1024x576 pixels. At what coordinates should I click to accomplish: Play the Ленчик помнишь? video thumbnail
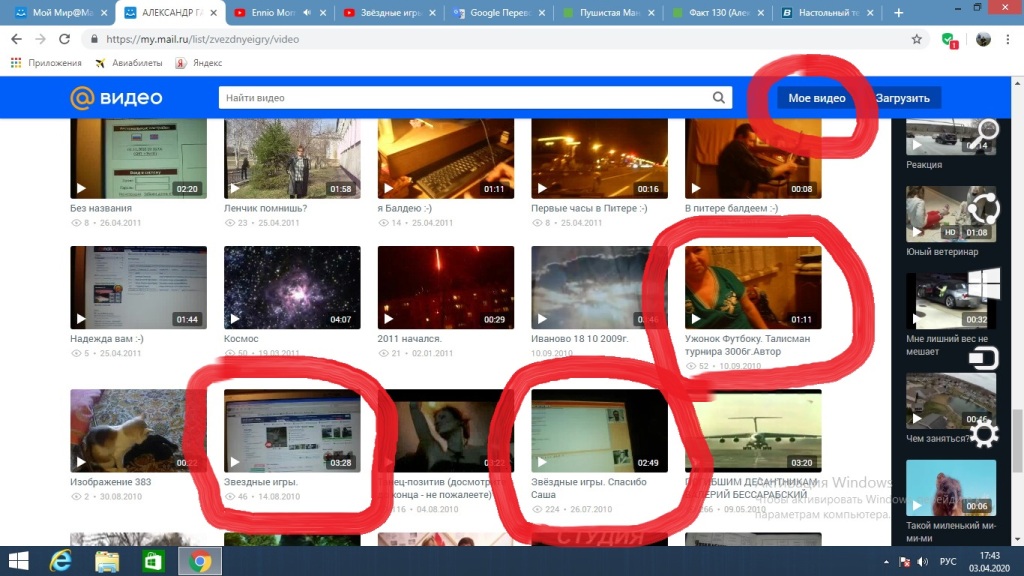click(x=292, y=159)
